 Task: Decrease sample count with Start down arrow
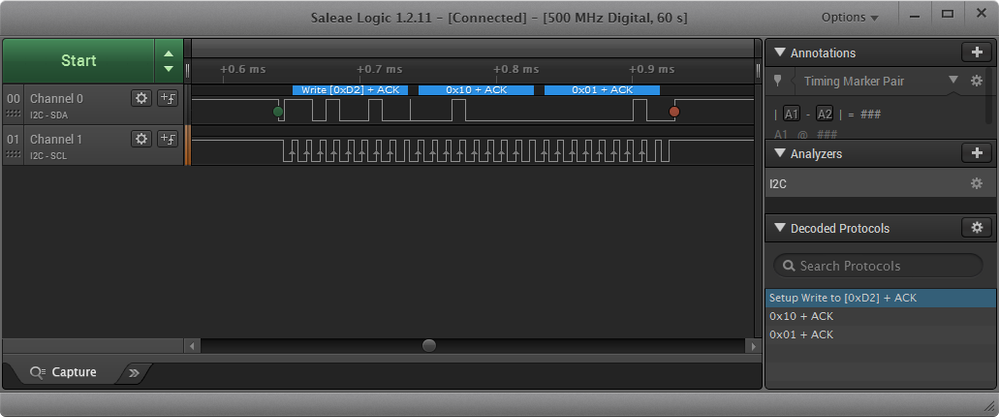click(168, 68)
